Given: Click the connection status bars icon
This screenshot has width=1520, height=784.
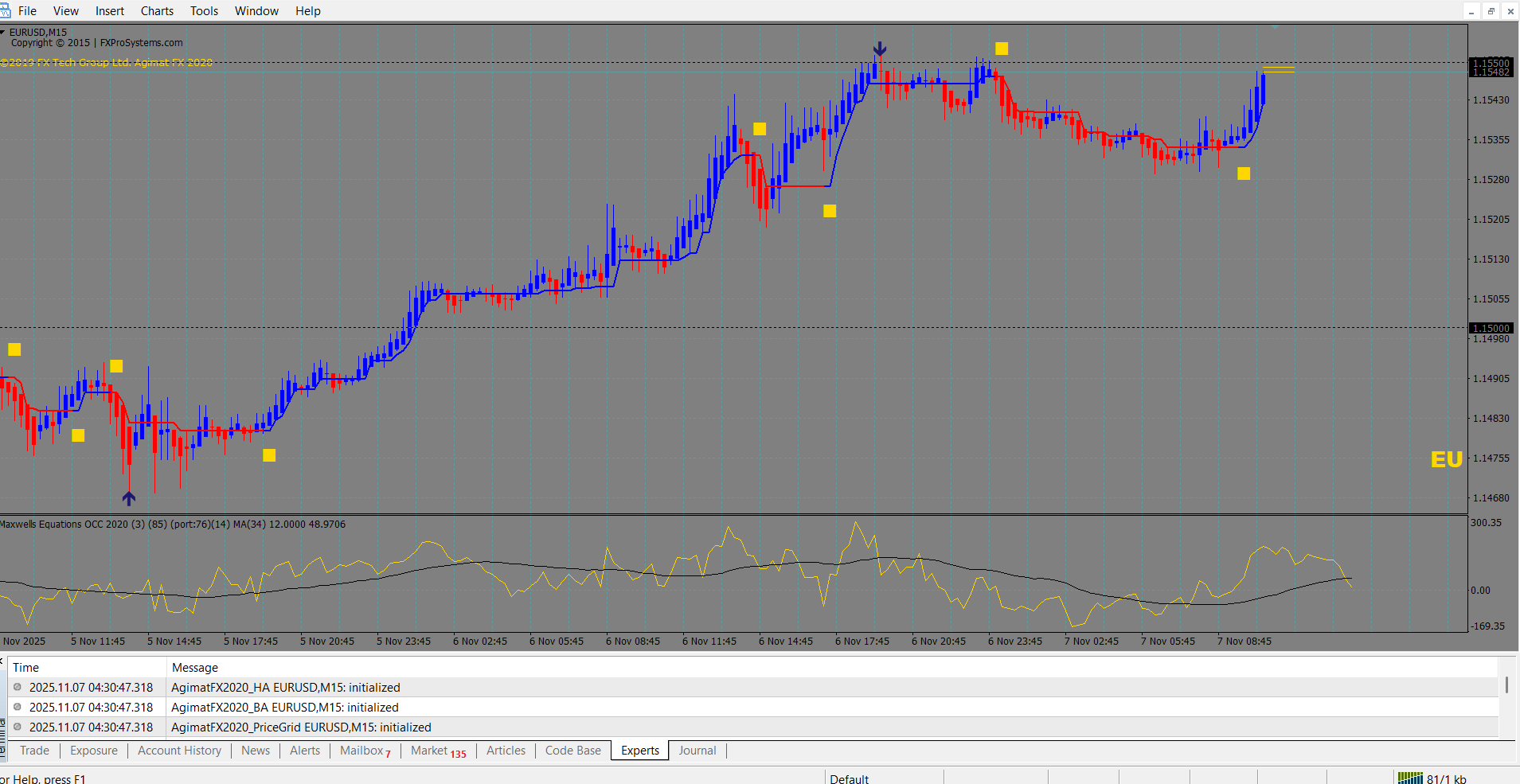Looking at the screenshot, I should (x=1410, y=778).
